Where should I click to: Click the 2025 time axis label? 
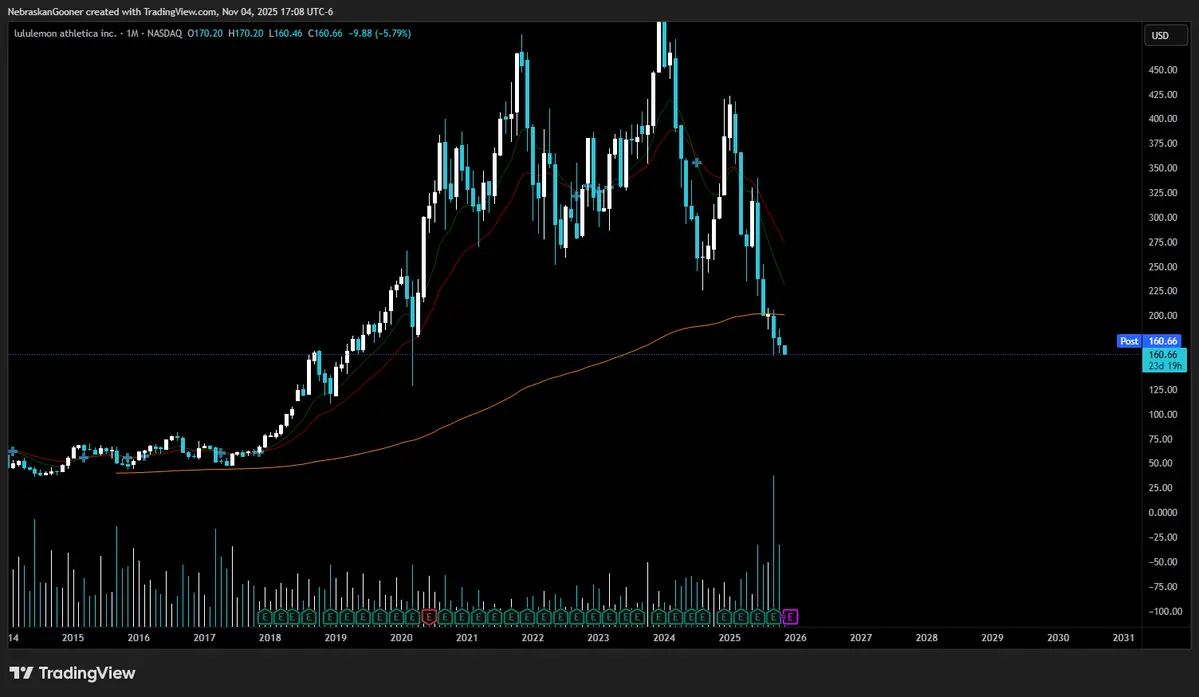(x=729, y=638)
